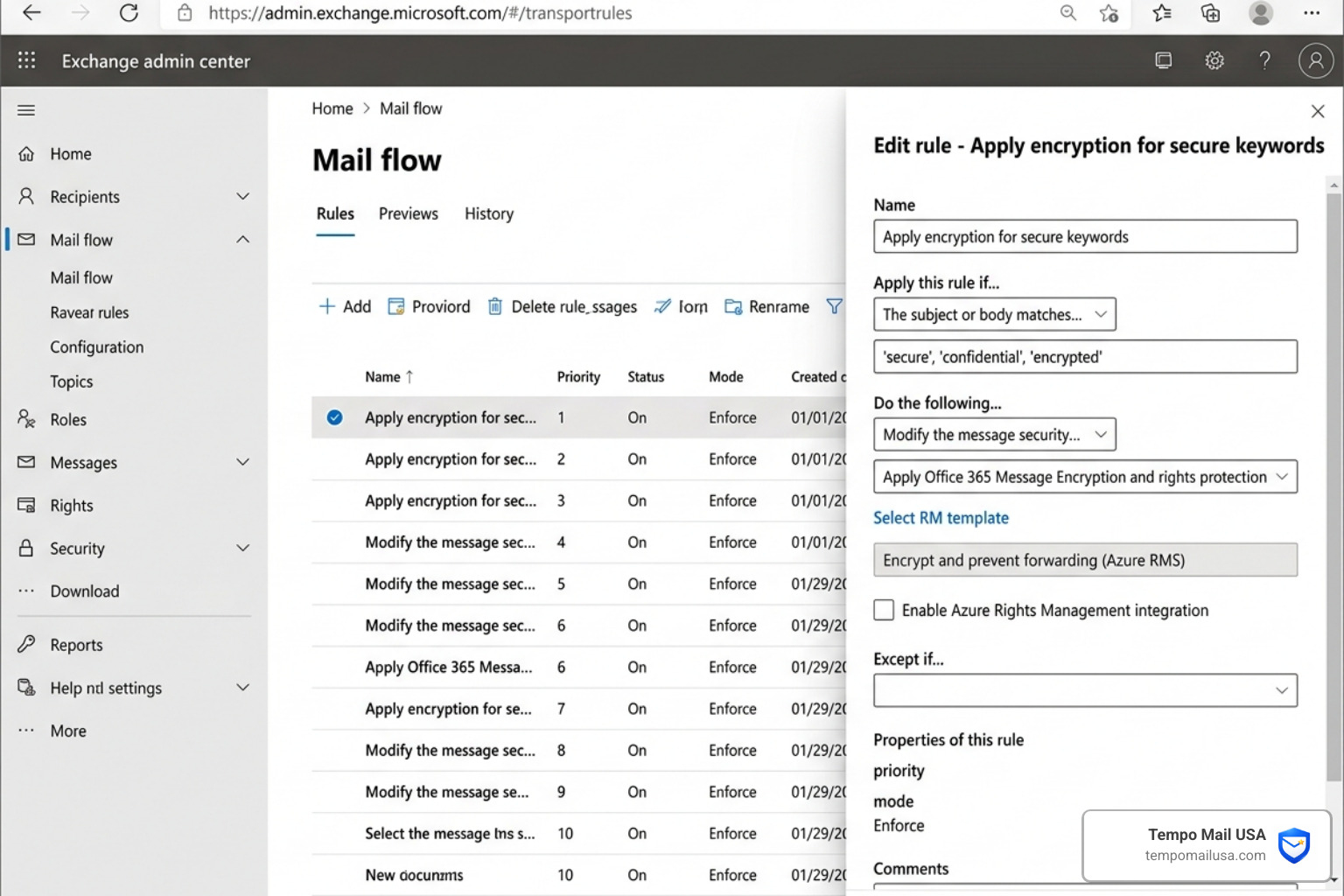Click the browser address bar URL
This screenshot has width=1344, height=896.
[x=420, y=13]
